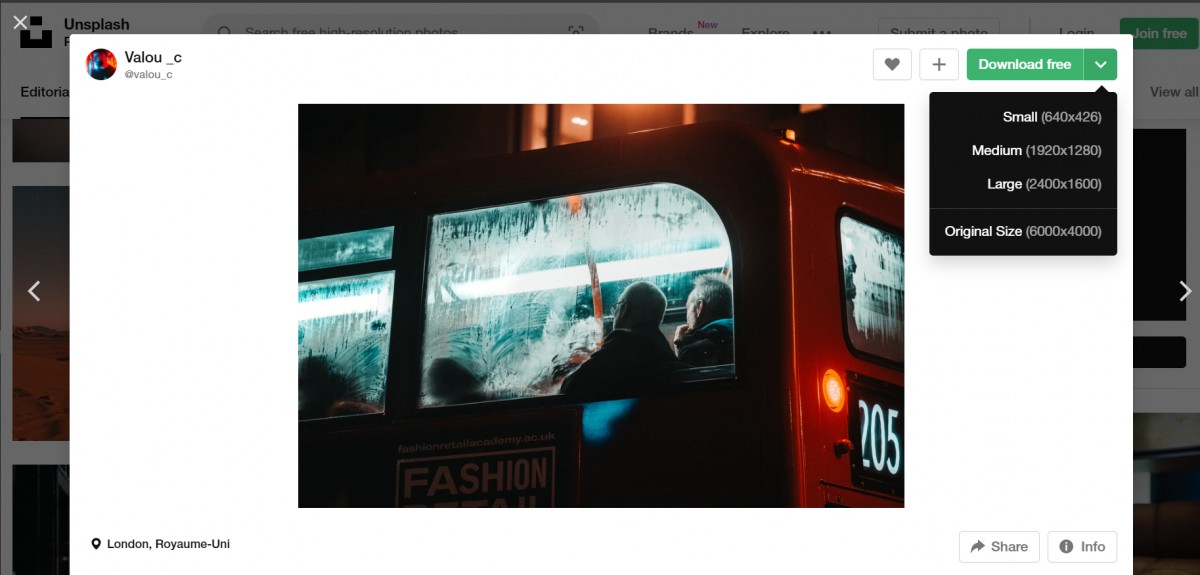This screenshot has height=575, width=1200.
Task: Click the Download free button
Action: coord(1025,65)
